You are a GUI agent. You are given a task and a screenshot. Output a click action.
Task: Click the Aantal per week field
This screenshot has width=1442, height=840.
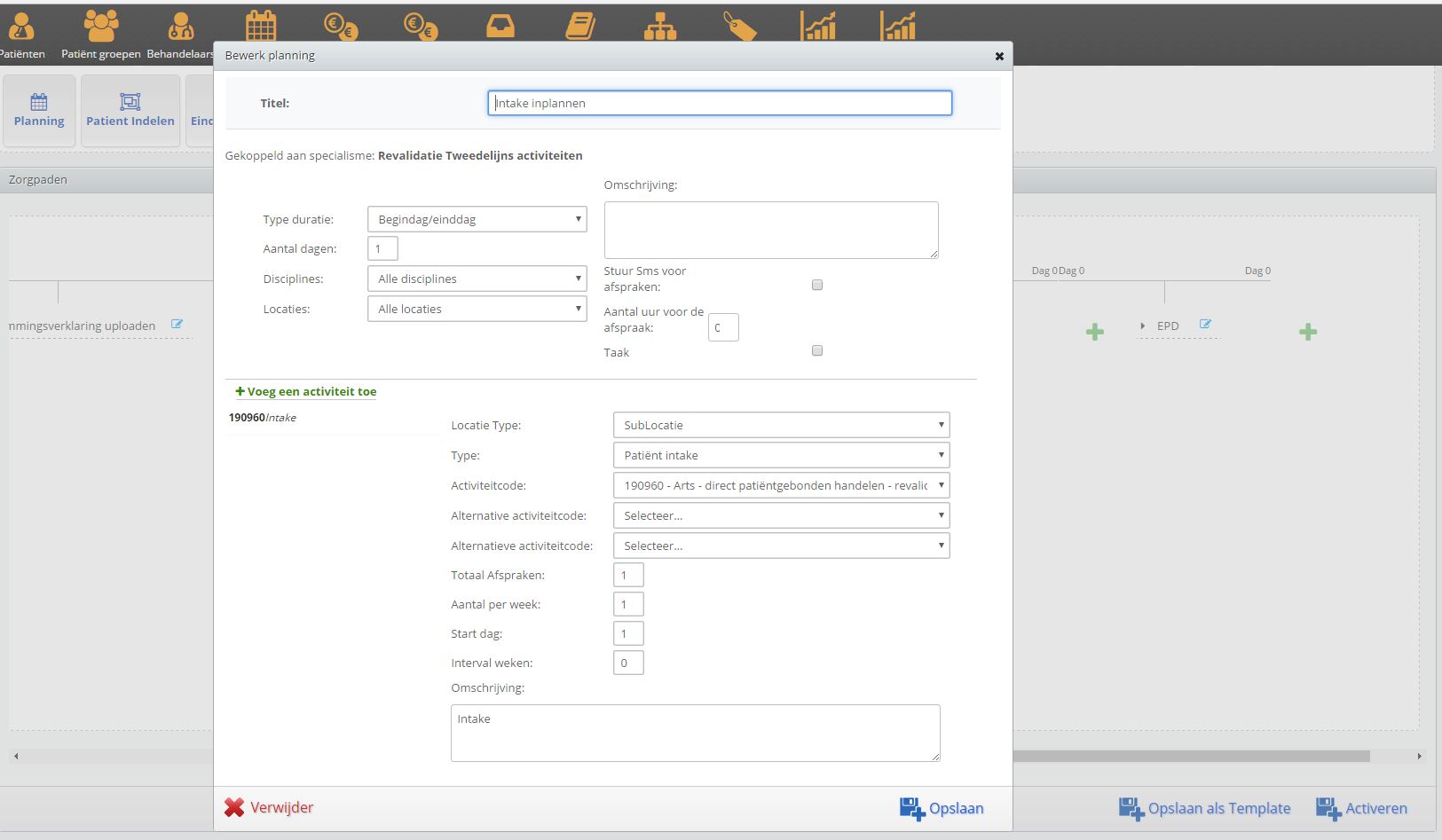click(628, 604)
